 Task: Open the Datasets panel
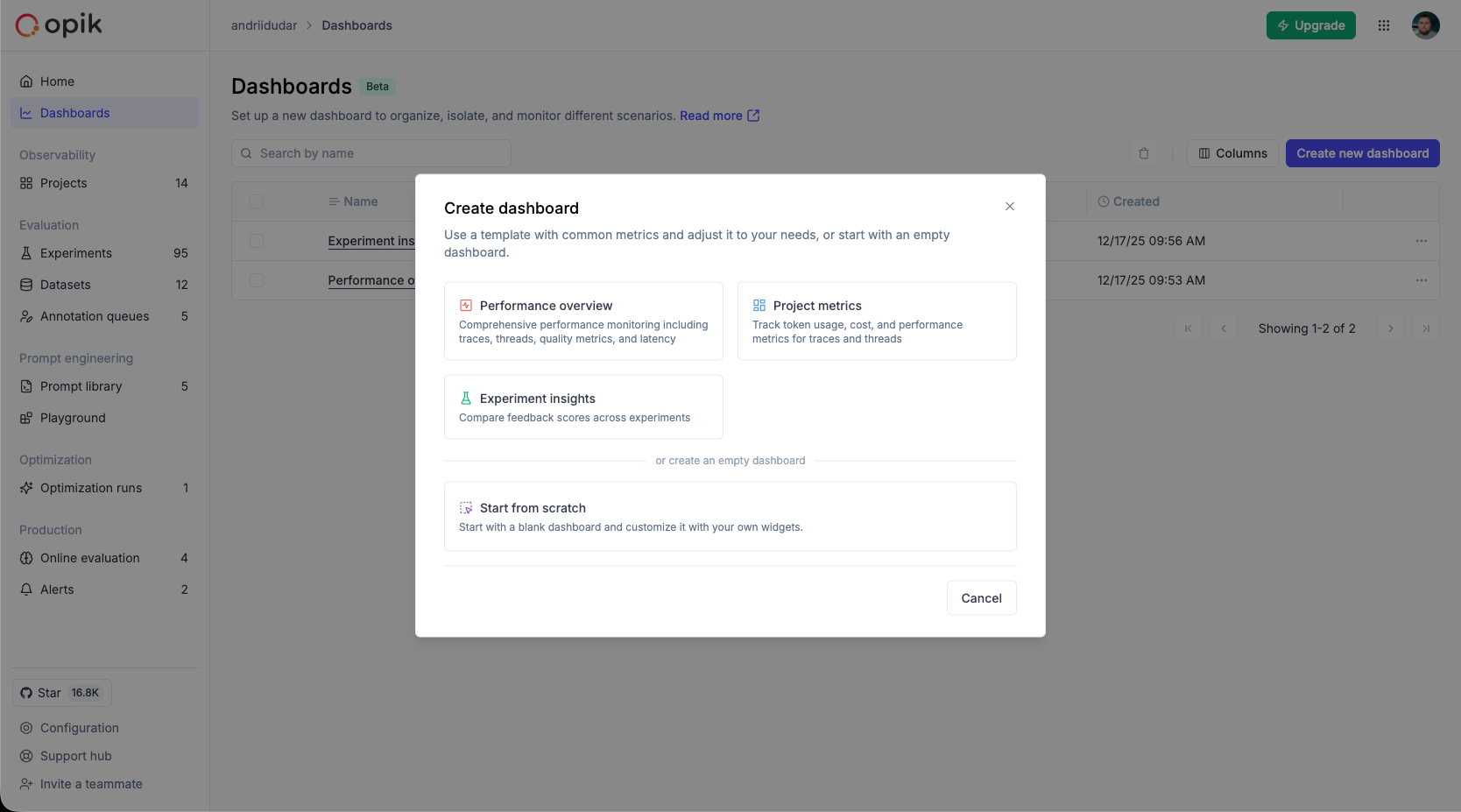point(65,285)
